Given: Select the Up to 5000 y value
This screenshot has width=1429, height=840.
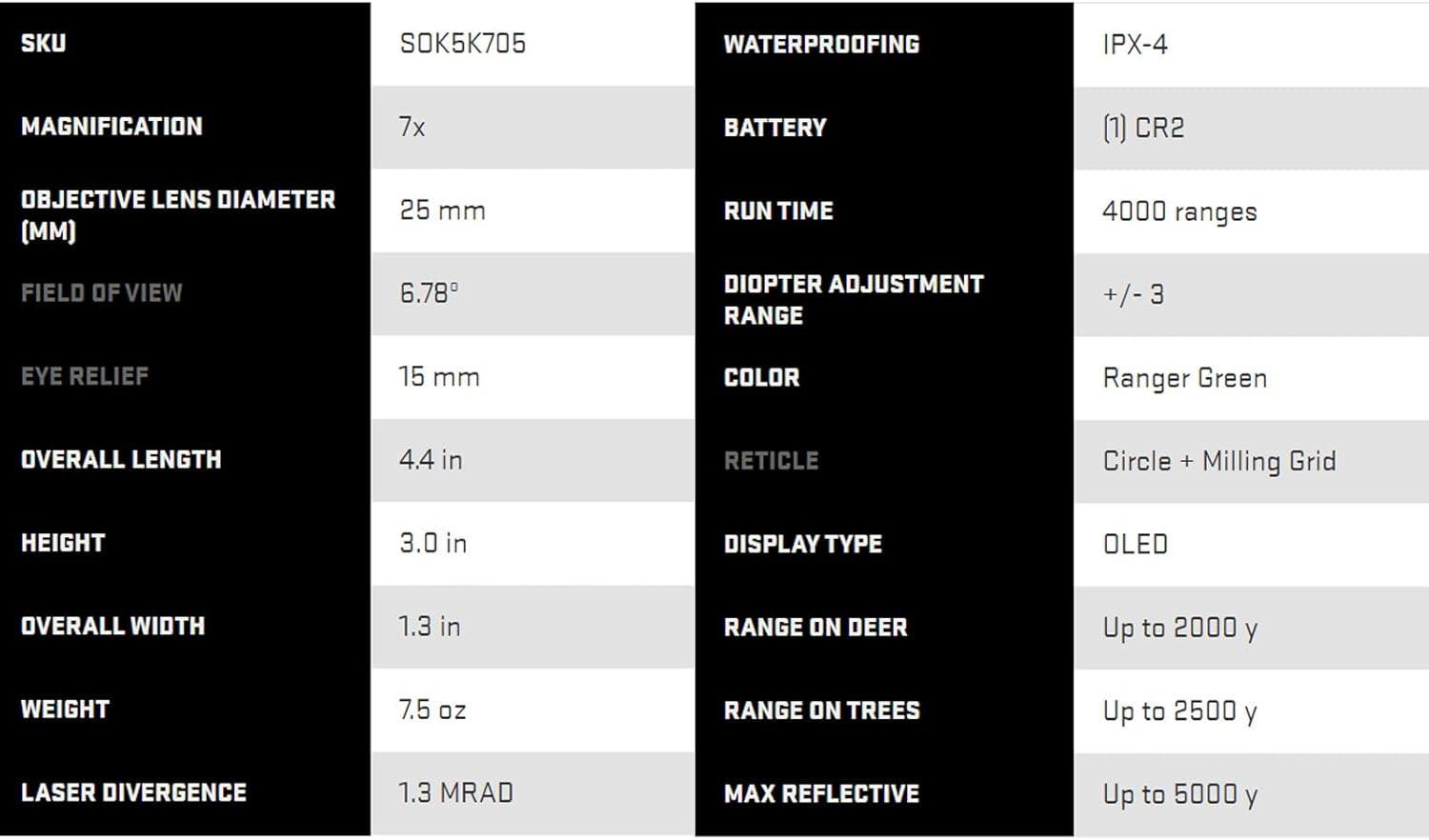Looking at the screenshot, I should pyautogui.click(x=1179, y=794).
